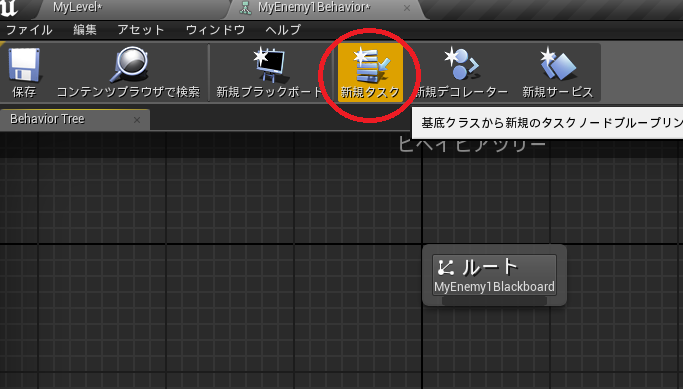Viewport: 683px width, 389px height.
Task: Open the 編集 menu
Action: [x=85, y=30]
